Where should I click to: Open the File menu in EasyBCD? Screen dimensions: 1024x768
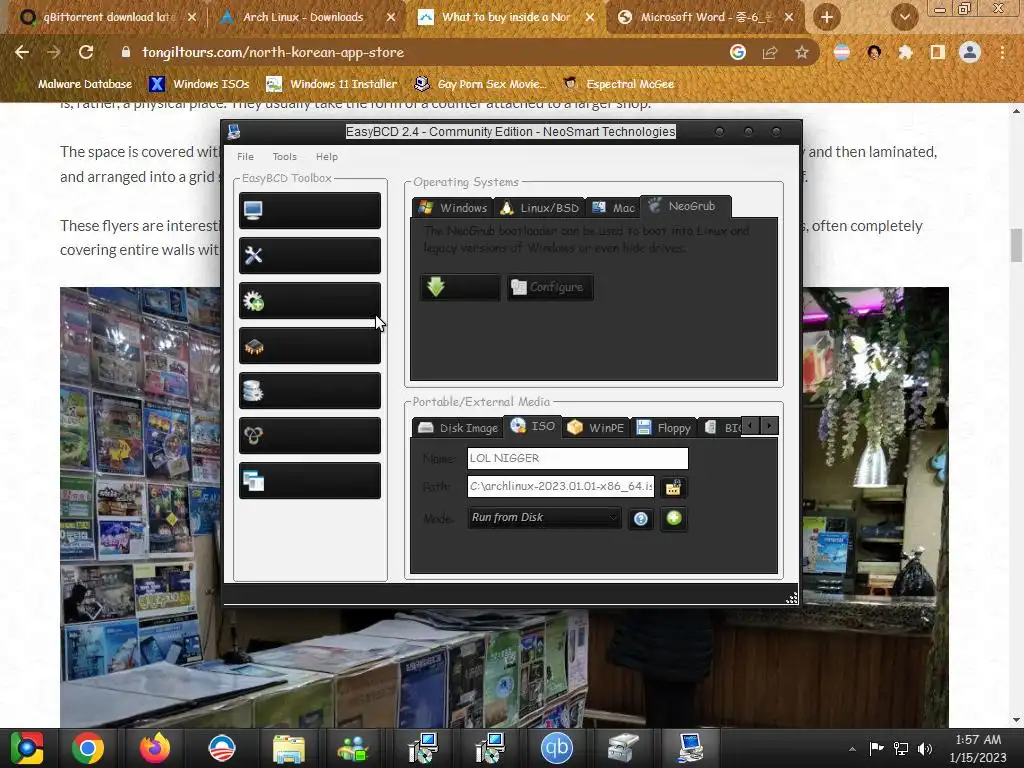tap(246, 157)
